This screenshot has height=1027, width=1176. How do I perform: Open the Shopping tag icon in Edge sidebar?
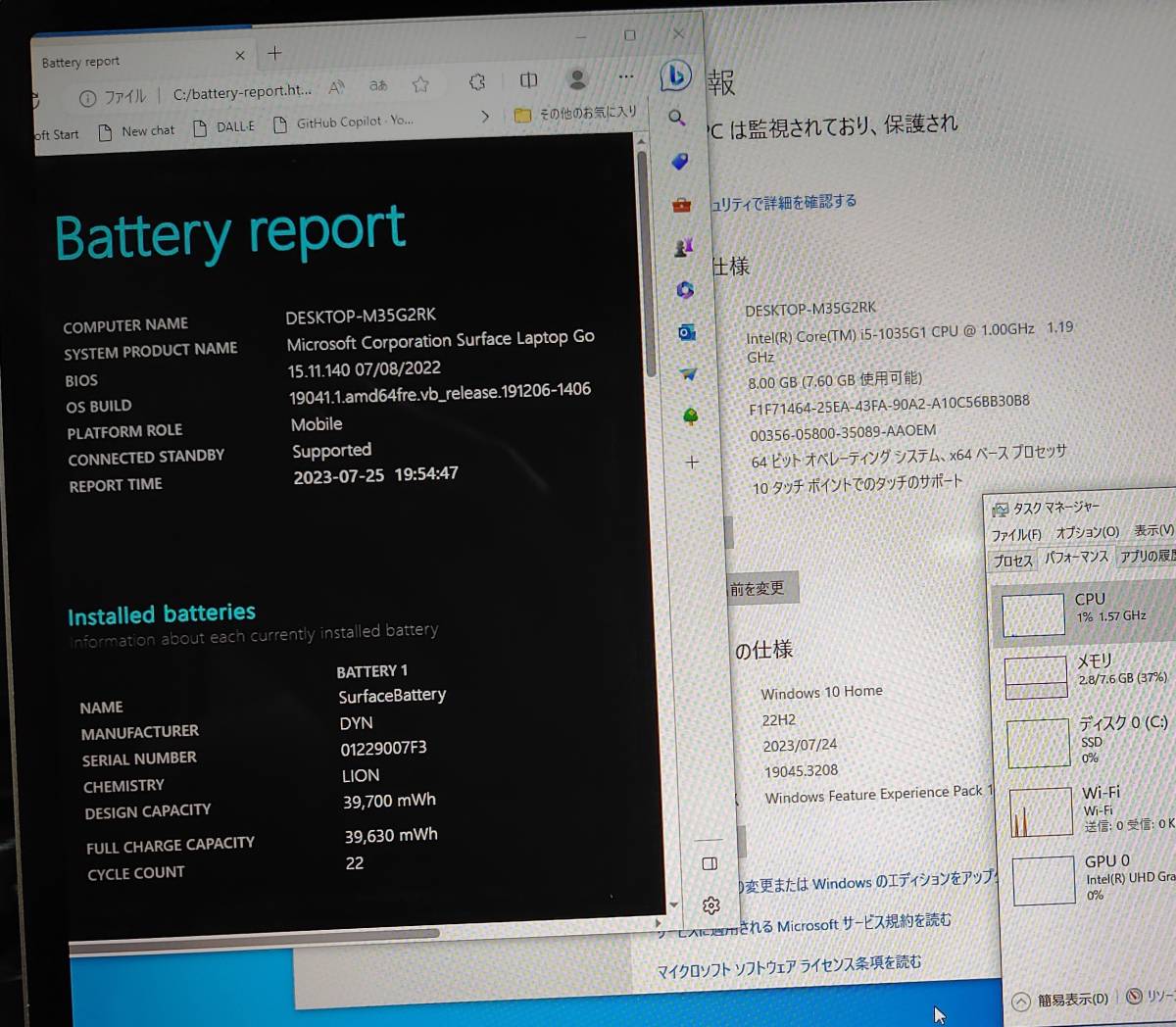(679, 161)
